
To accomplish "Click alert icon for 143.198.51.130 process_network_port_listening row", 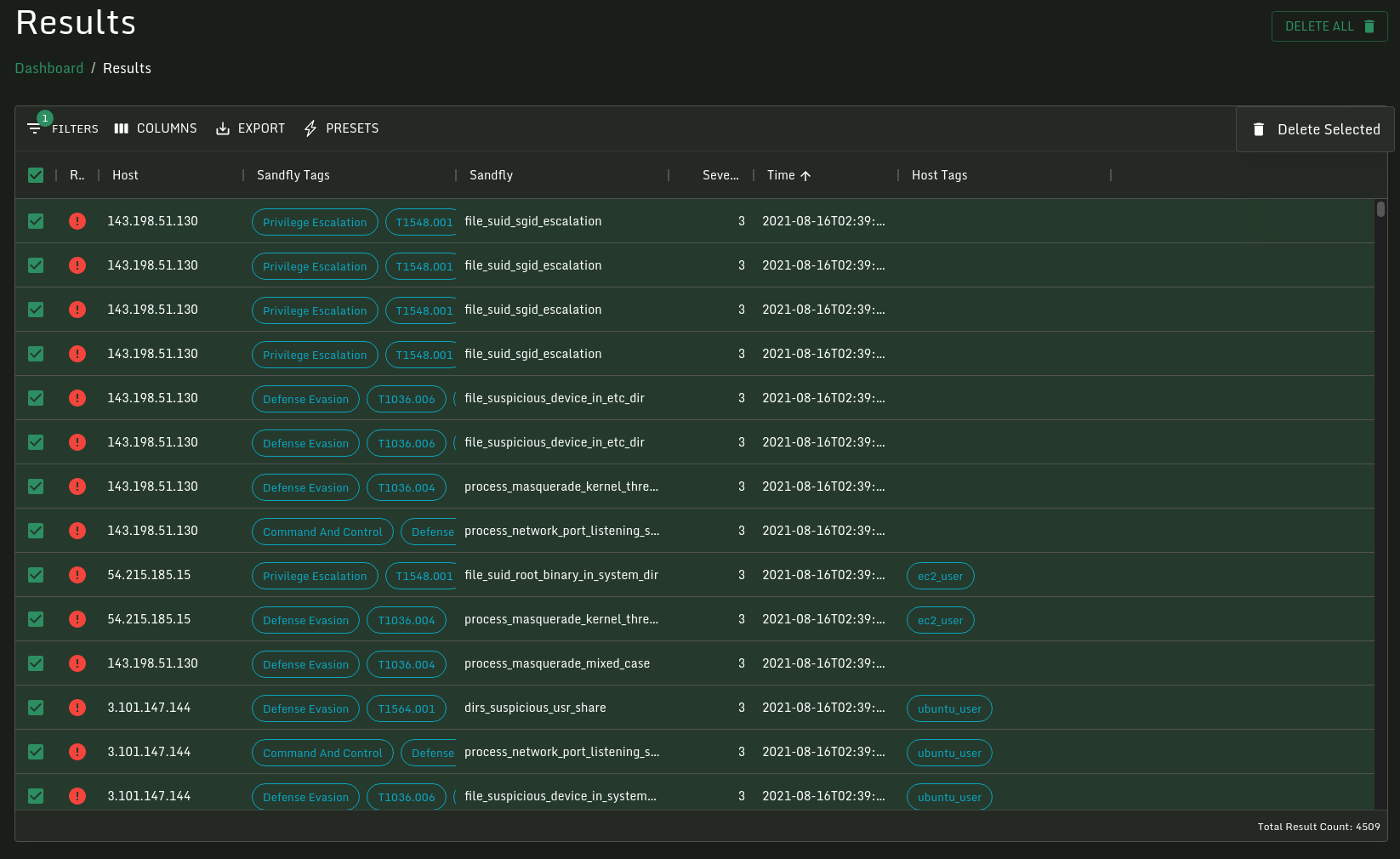I will (77, 531).
